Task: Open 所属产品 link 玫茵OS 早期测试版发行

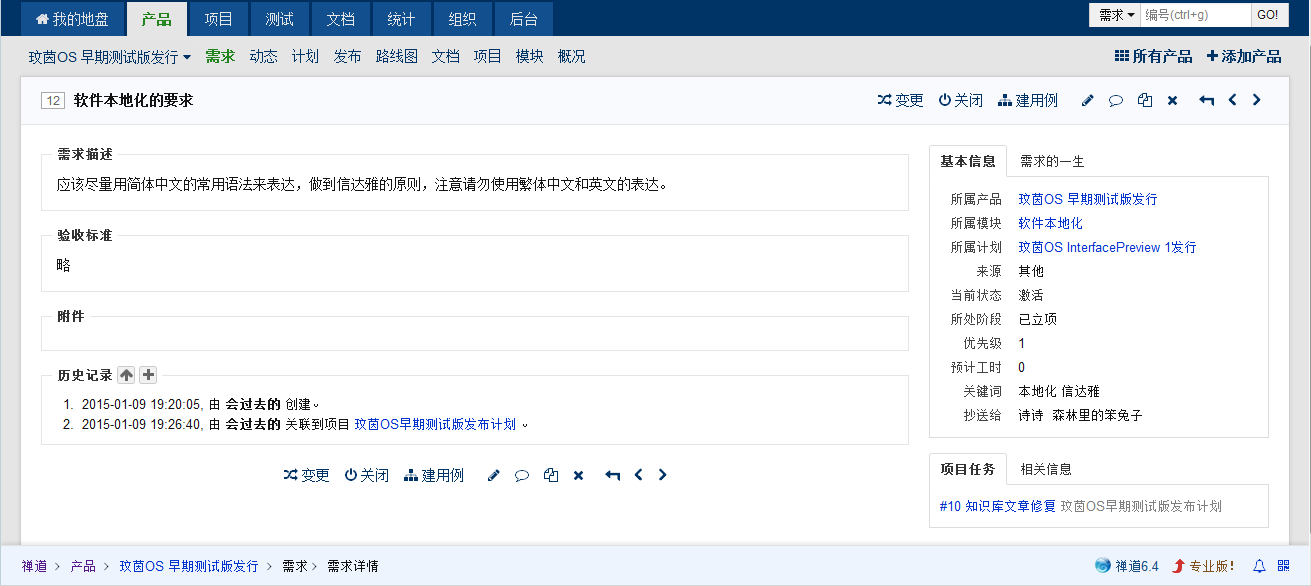Action: pos(1088,199)
